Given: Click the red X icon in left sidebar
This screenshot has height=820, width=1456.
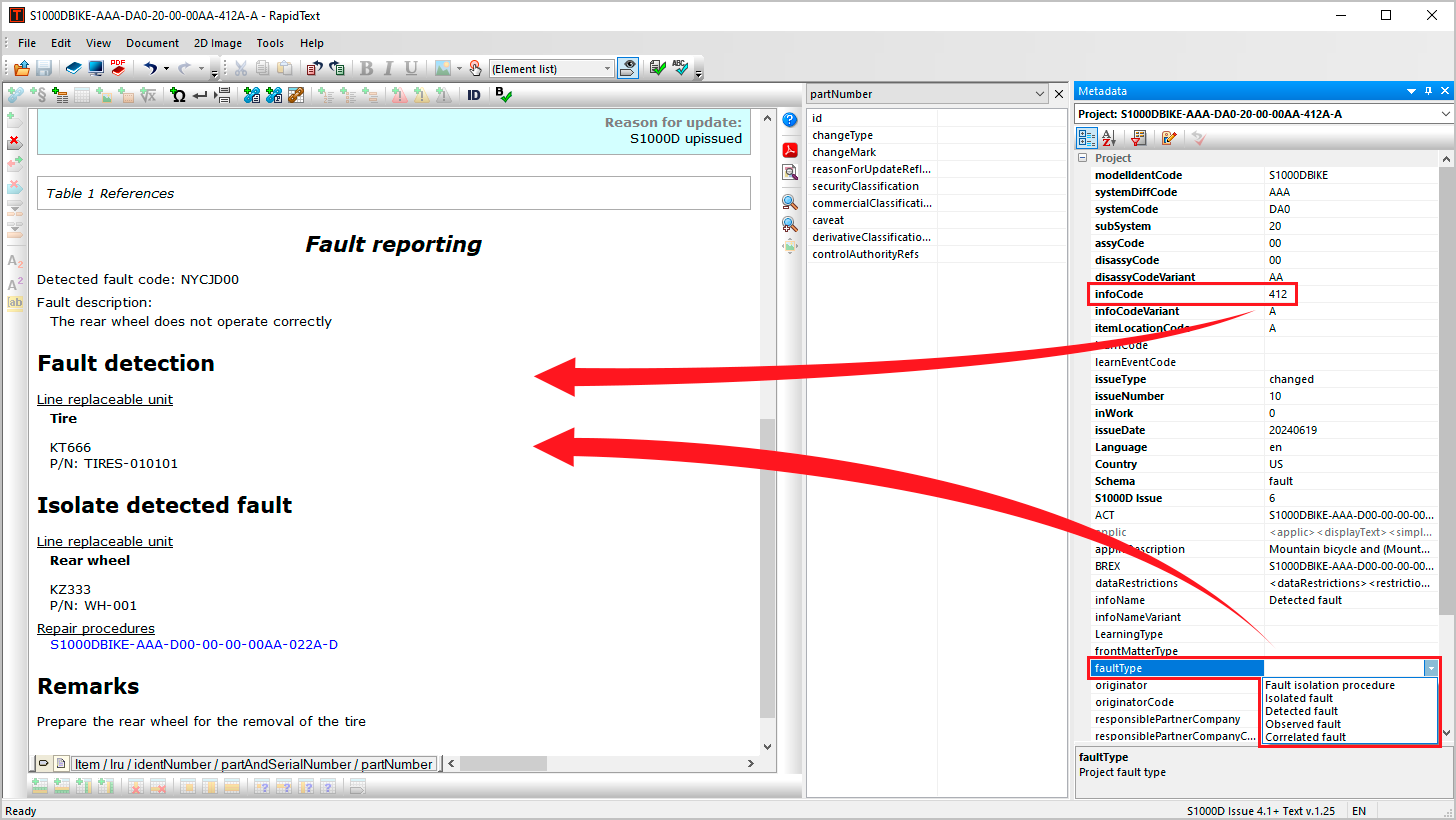Looking at the screenshot, I should [x=14, y=142].
